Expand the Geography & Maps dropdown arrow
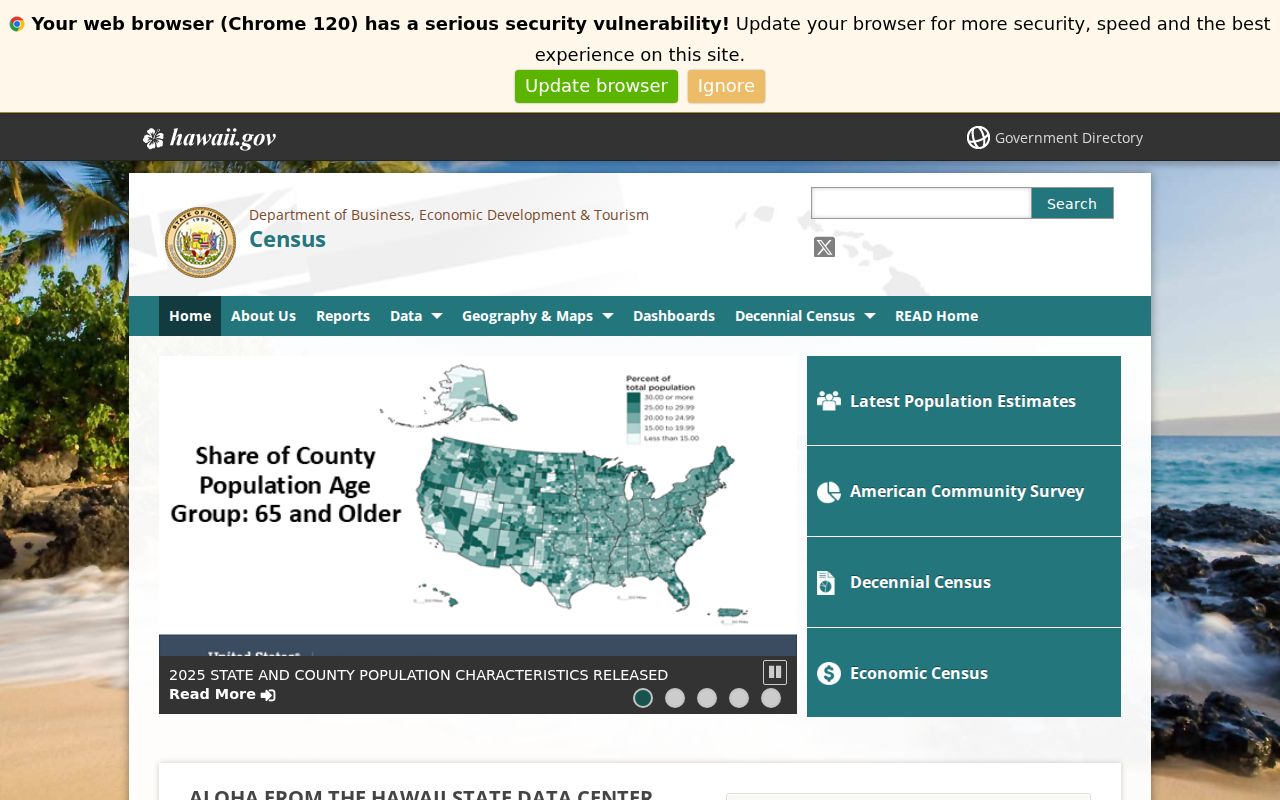The height and width of the screenshot is (800, 1280). pos(607,316)
